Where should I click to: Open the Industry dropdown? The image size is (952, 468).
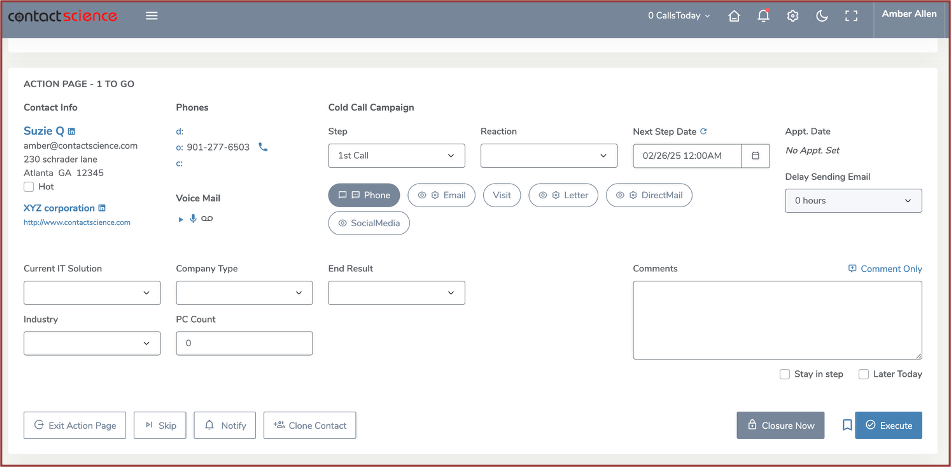click(x=92, y=344)
